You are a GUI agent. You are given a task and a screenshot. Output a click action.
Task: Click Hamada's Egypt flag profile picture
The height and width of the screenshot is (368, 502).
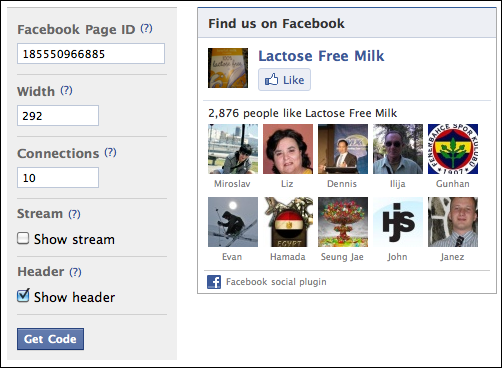(288, 222)
